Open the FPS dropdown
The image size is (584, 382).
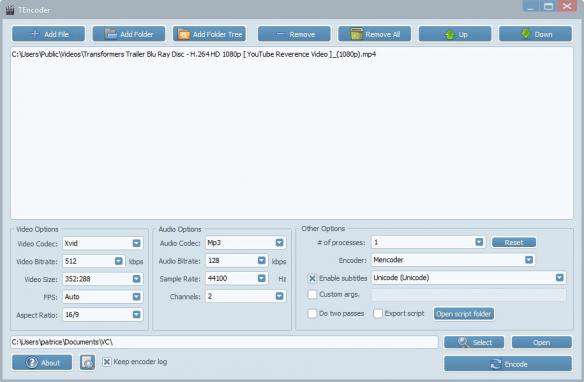click(x=137, y=297)
